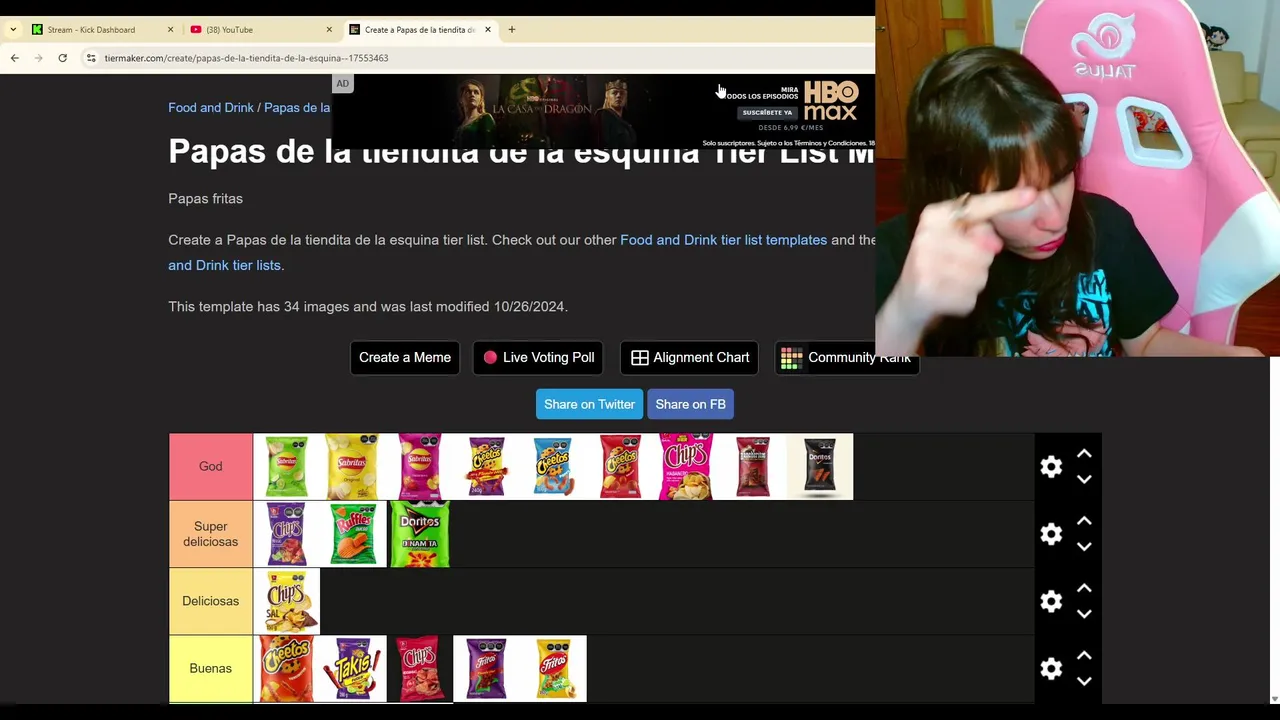The image size is (1280, 720).
Task: Move Super deliciosas row down
Action: click(x=1084, y=546)
